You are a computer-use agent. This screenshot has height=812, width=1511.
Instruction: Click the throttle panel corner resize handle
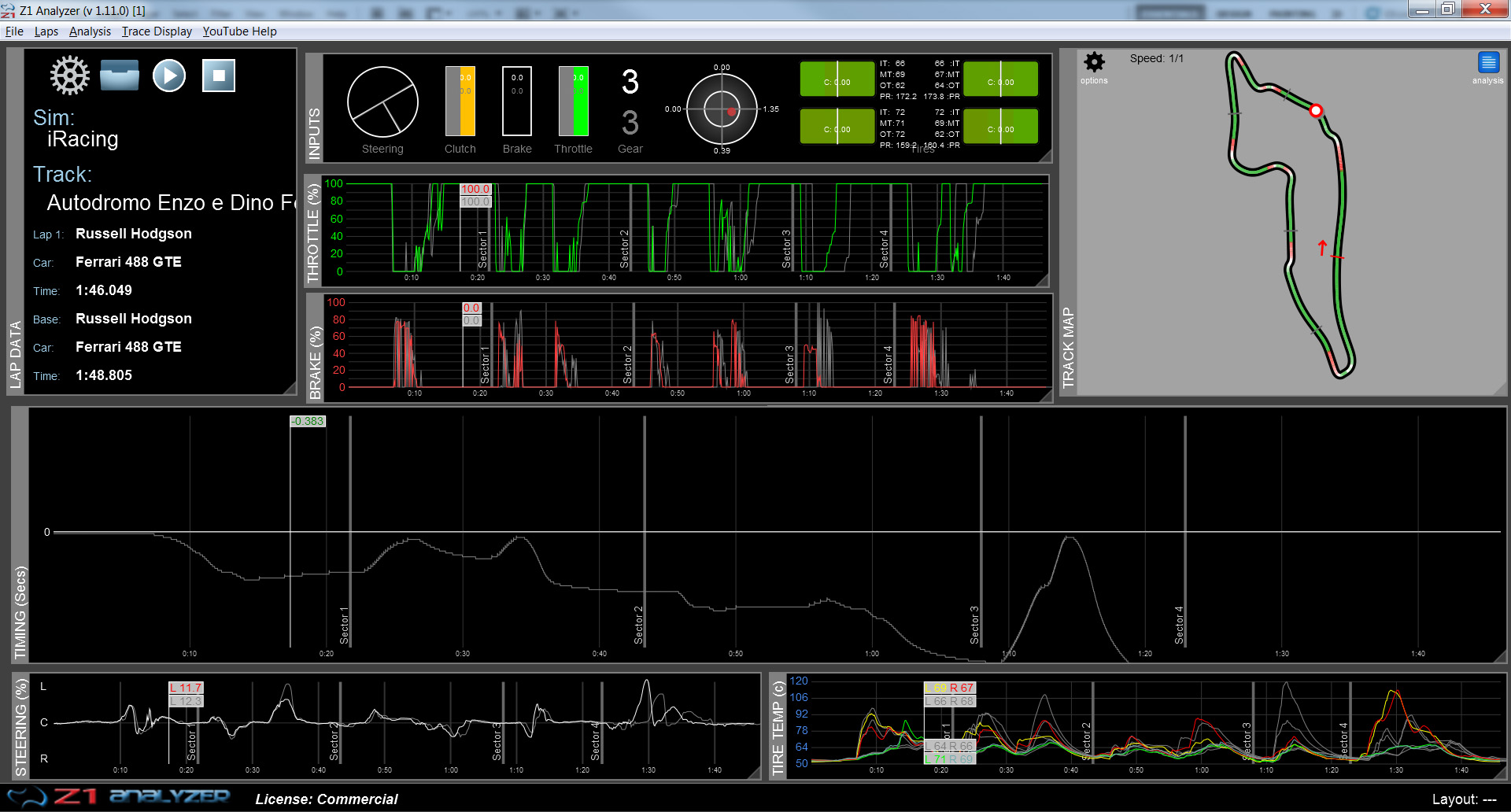[1043, 280]
